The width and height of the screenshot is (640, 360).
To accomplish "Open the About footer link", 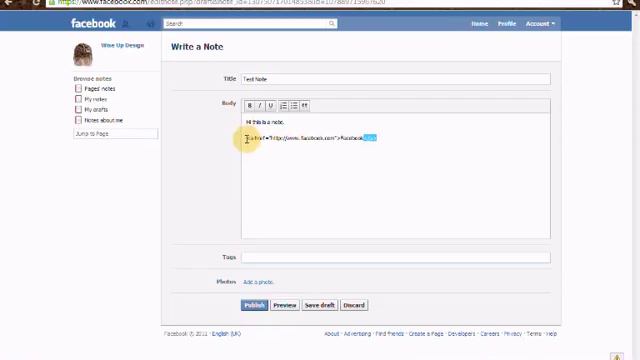I will 331,333.
